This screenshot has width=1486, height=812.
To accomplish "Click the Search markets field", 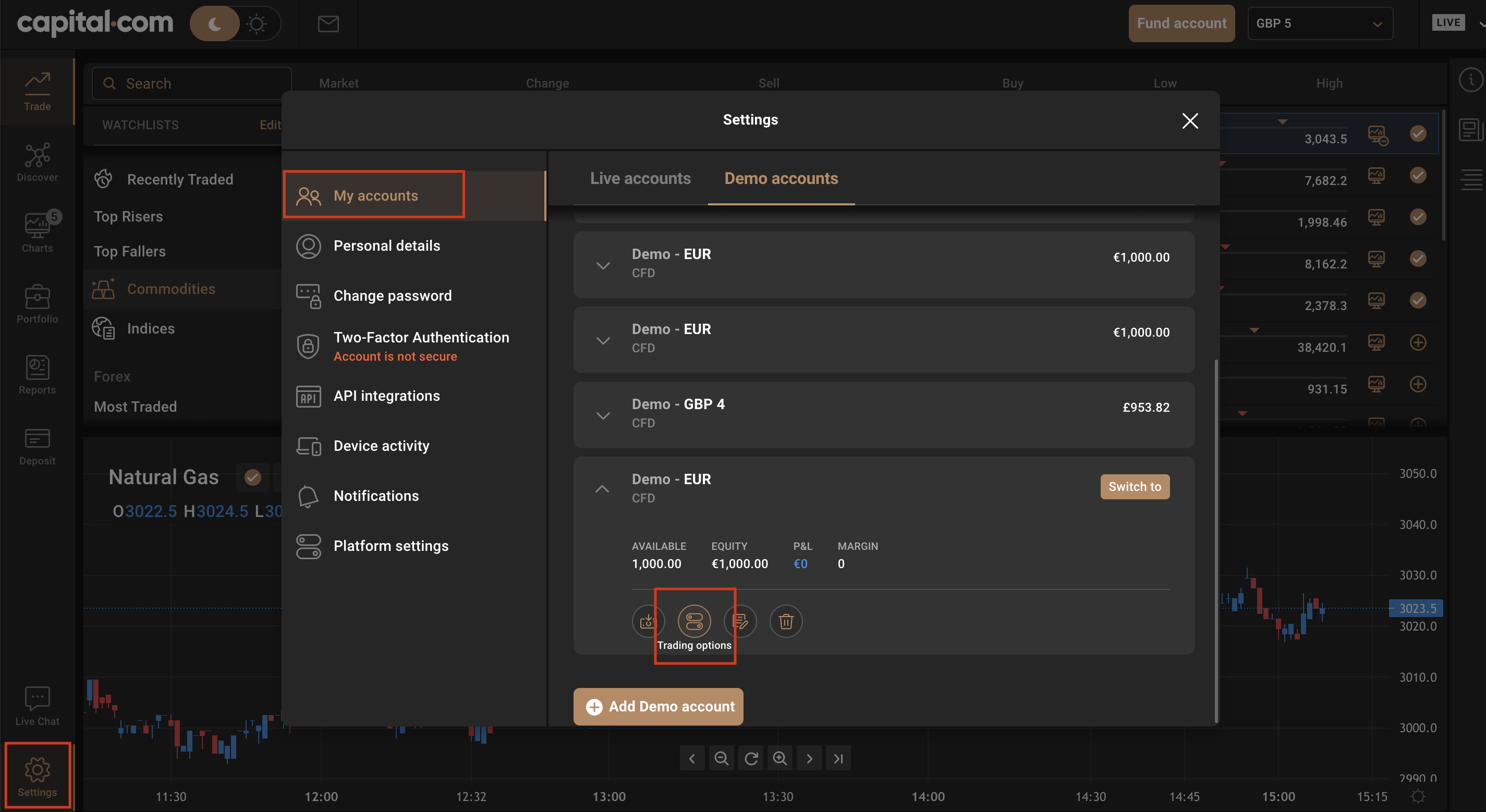I will pos(191,83).
